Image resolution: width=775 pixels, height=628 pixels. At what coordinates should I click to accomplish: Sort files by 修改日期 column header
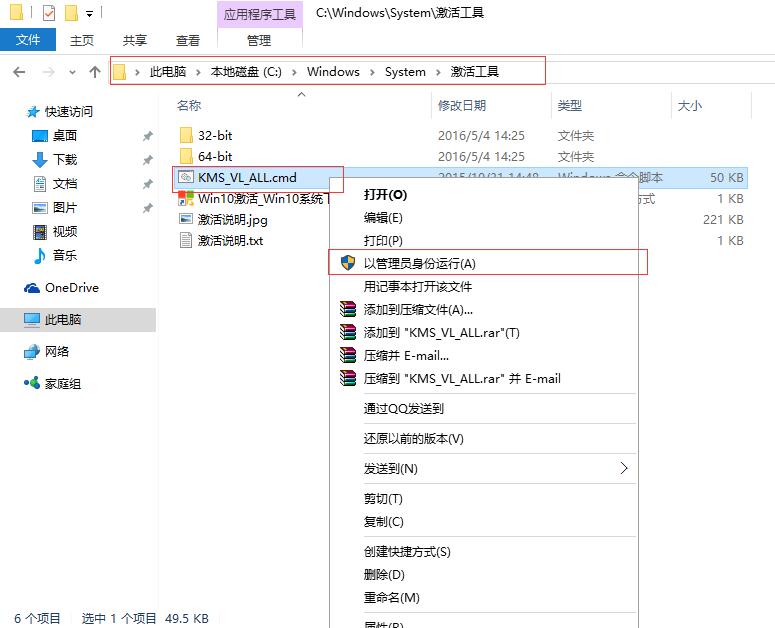pos(461,105)
